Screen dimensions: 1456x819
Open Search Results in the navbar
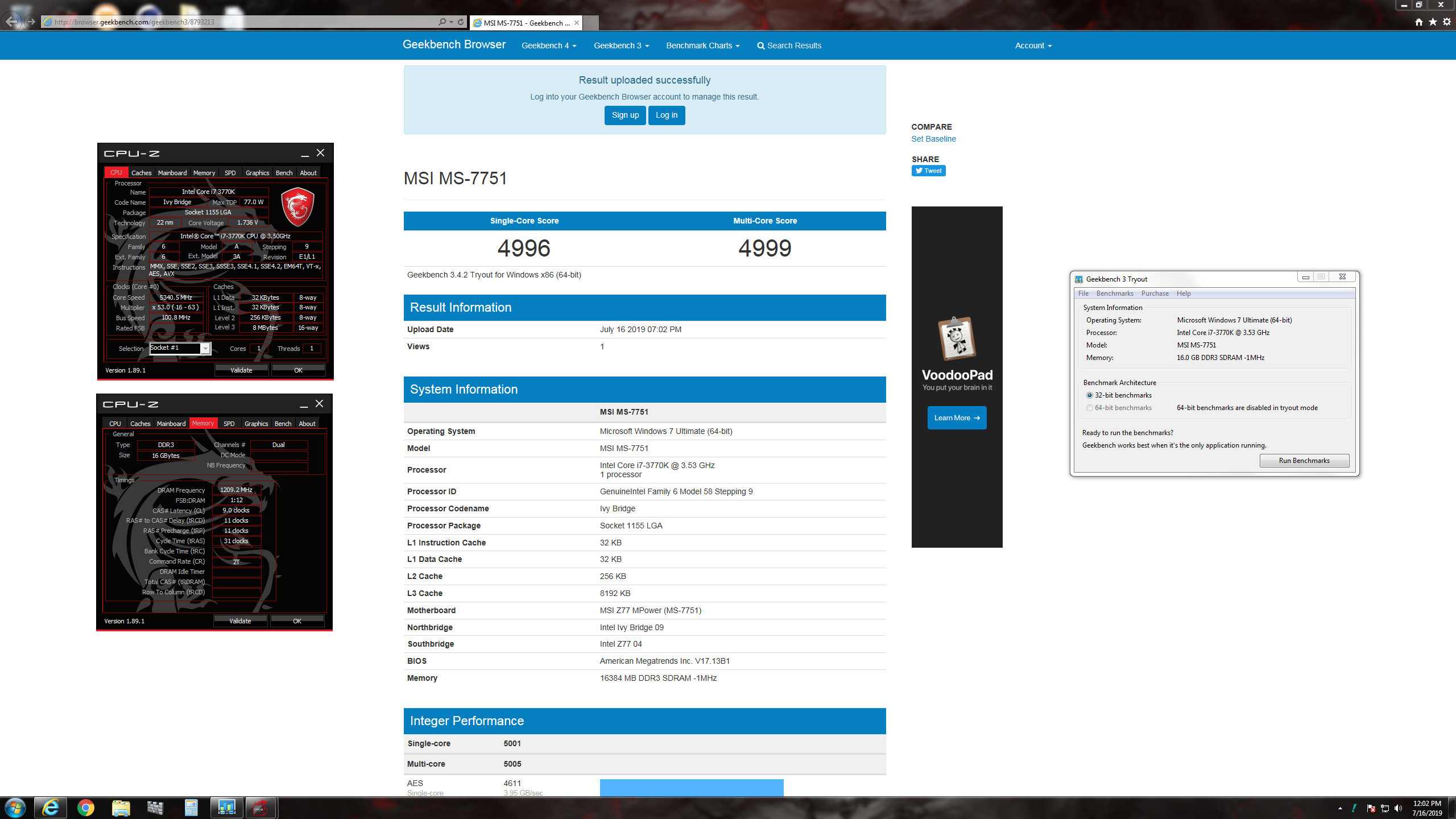(x=789, y=45)
